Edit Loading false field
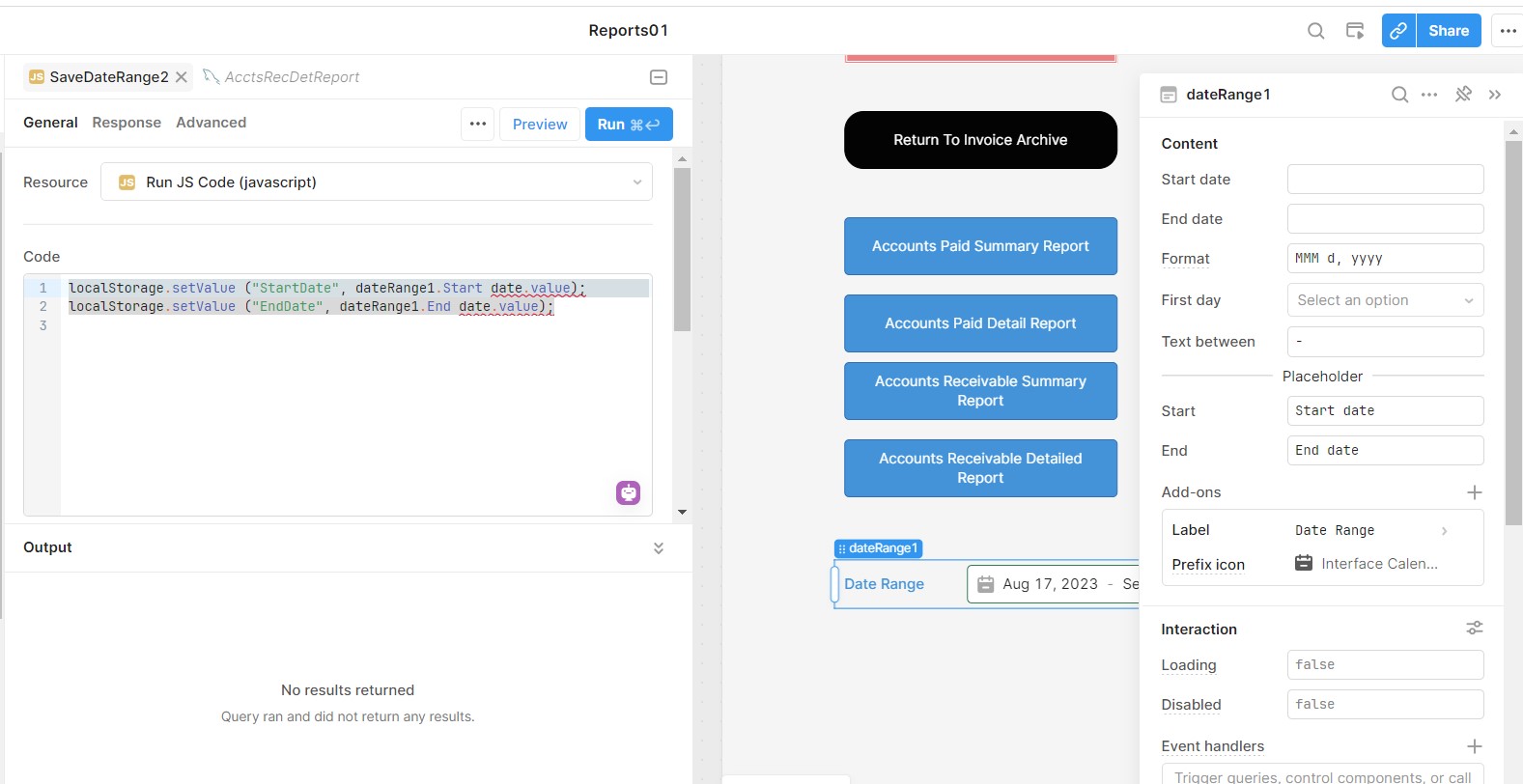 click(x=1385, y=665)
